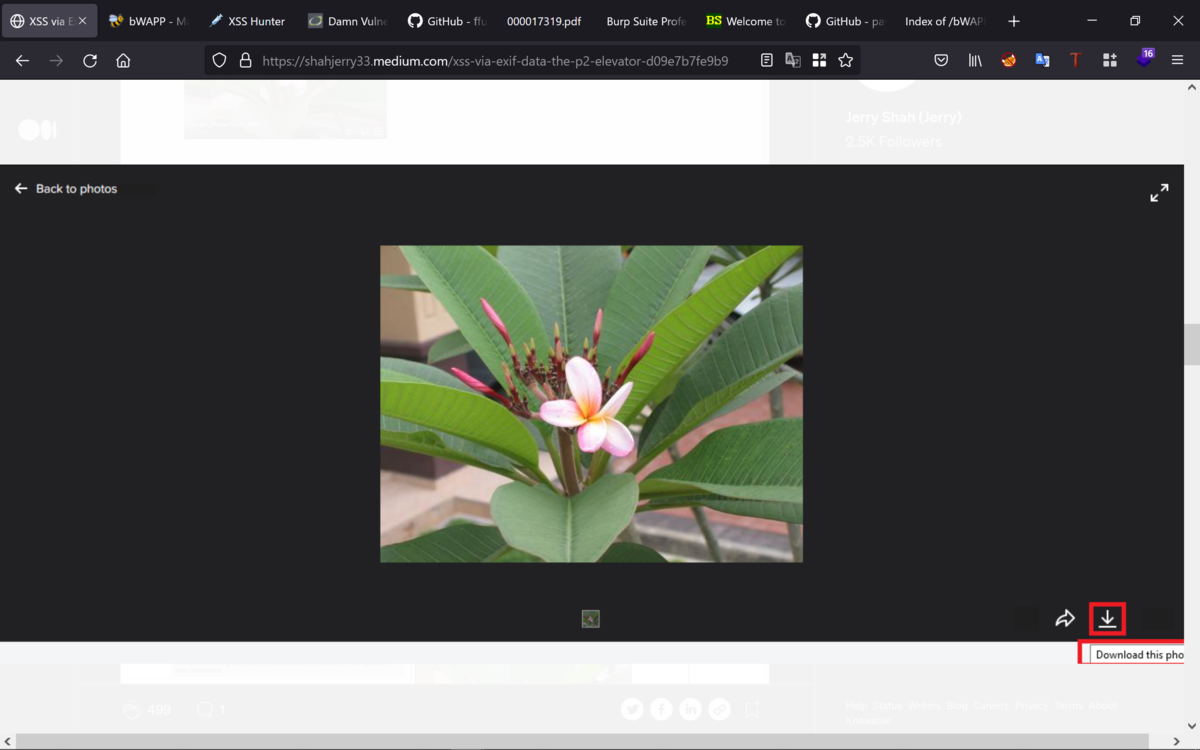Click the red T extension icon
The height and width of the screenshot is (750, 1200).
pyautogui.click(x=1075, y=61)
